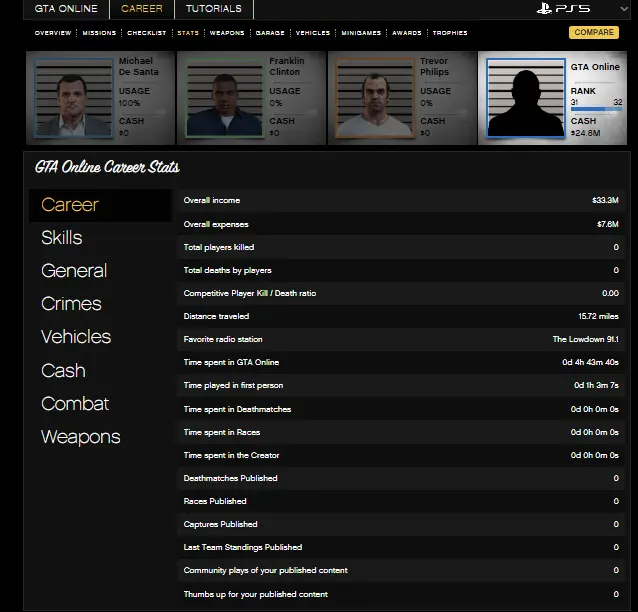Go to Overview submenu link
Image resolution: width=638 pixels, height=612 pixels.
52,33
